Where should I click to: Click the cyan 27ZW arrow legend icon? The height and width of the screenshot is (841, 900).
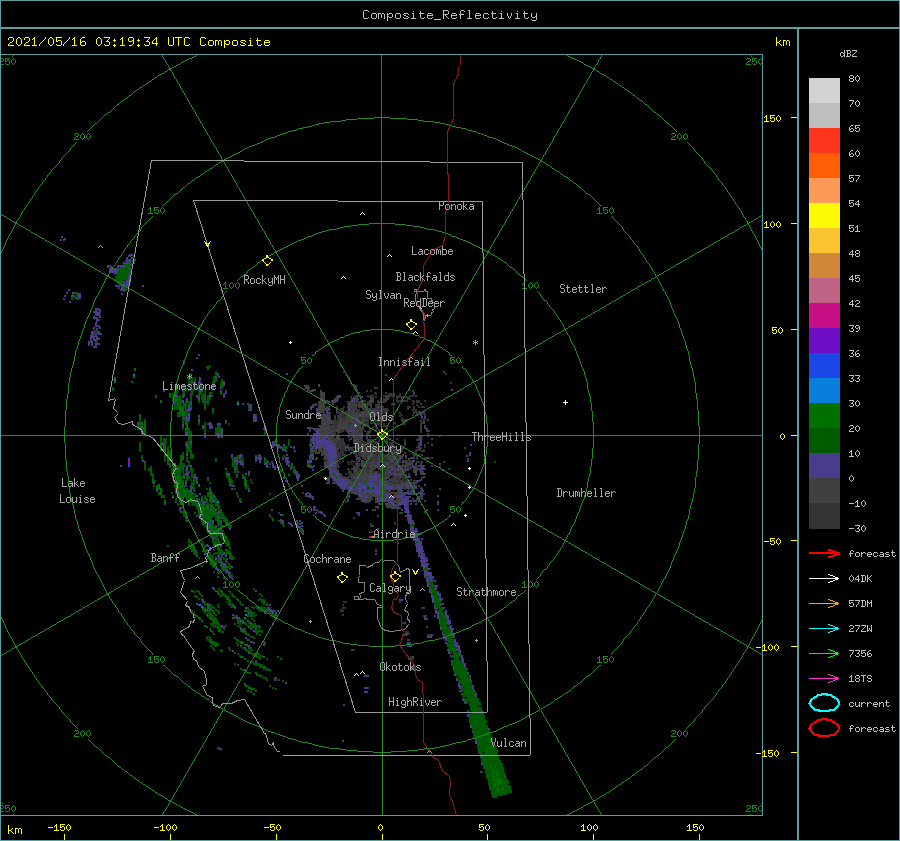(824, 629)
